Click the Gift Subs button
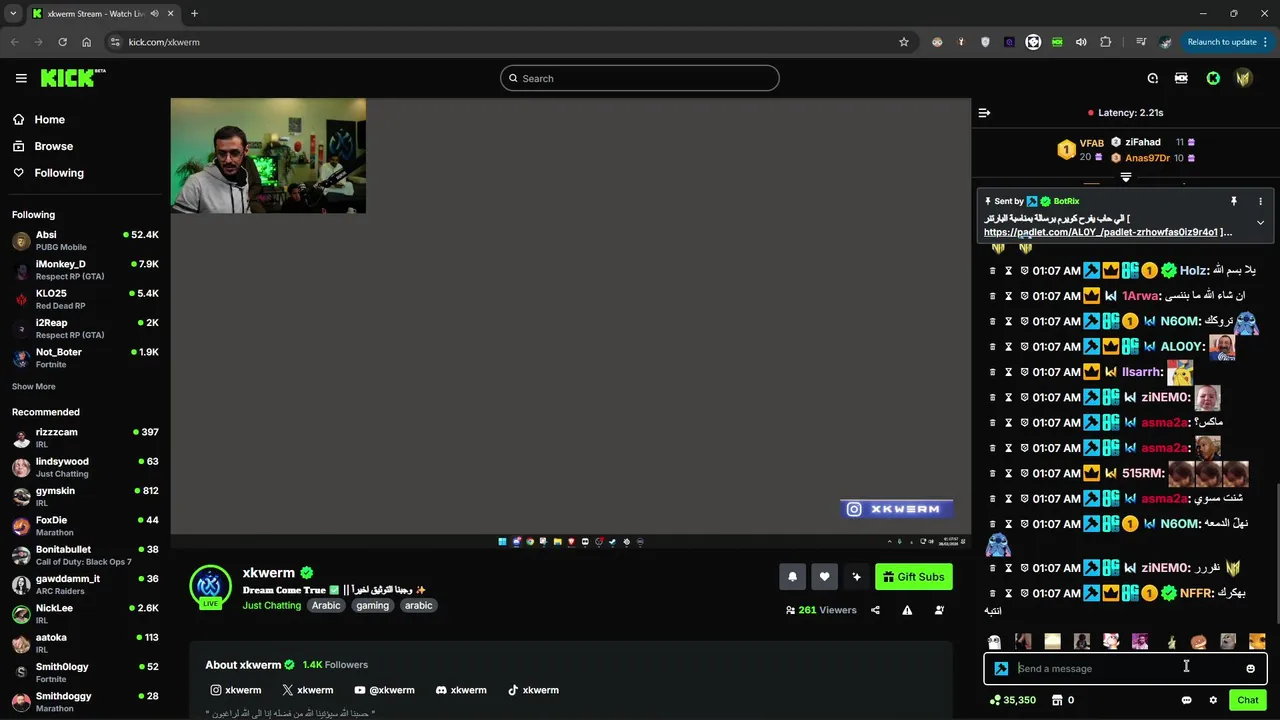This screenshot has height=720, width=1280. pyautogui.click(x=914, y=577)
